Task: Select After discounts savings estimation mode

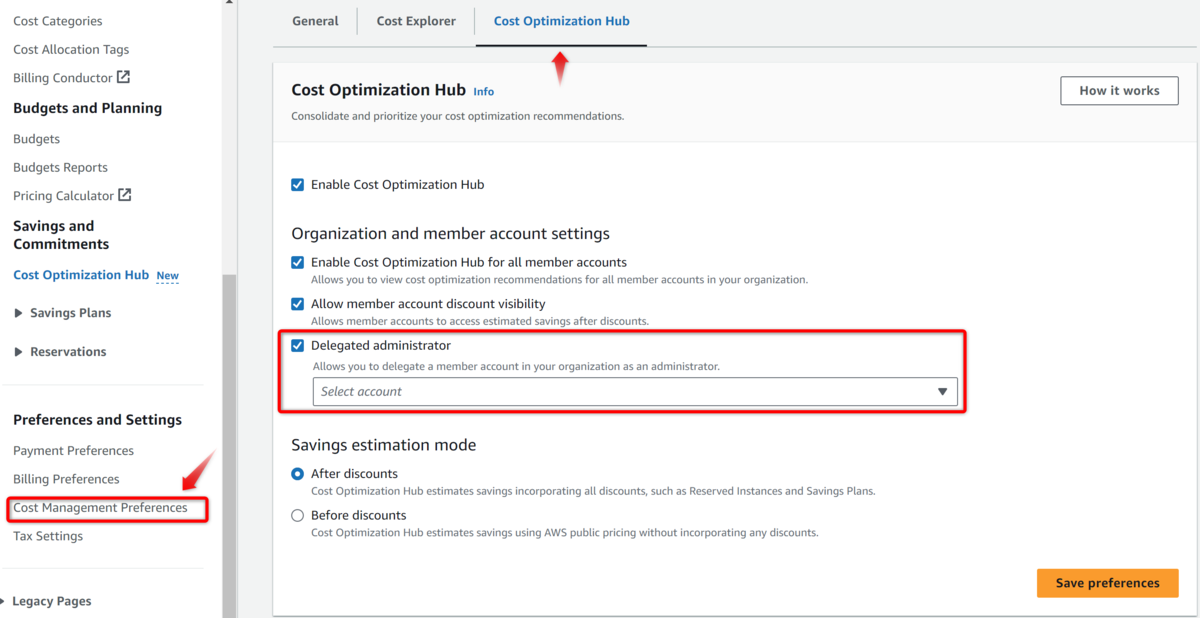Action: (x=297, y=474)
